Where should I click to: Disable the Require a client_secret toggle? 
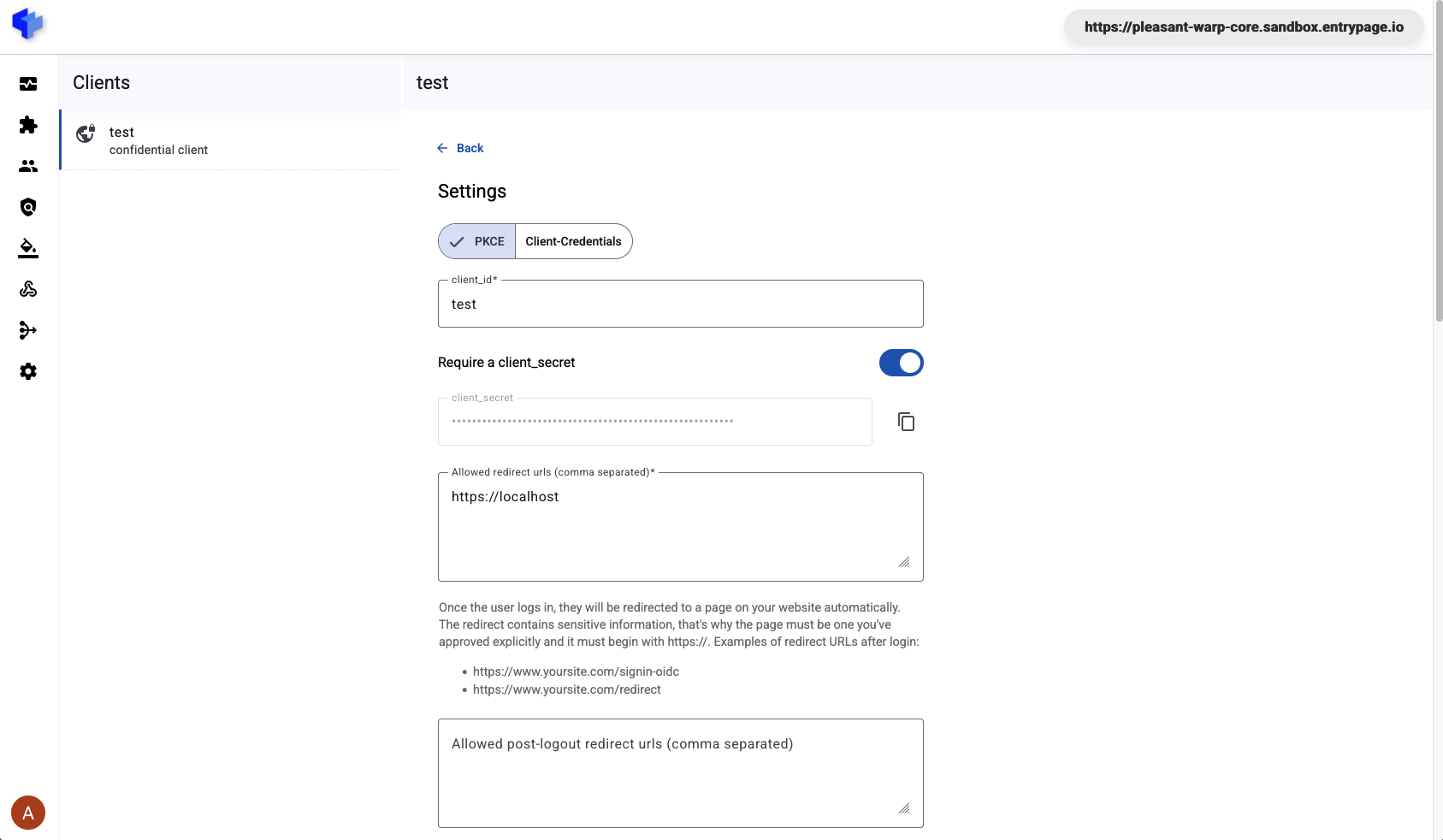click(x=901, y=362)
